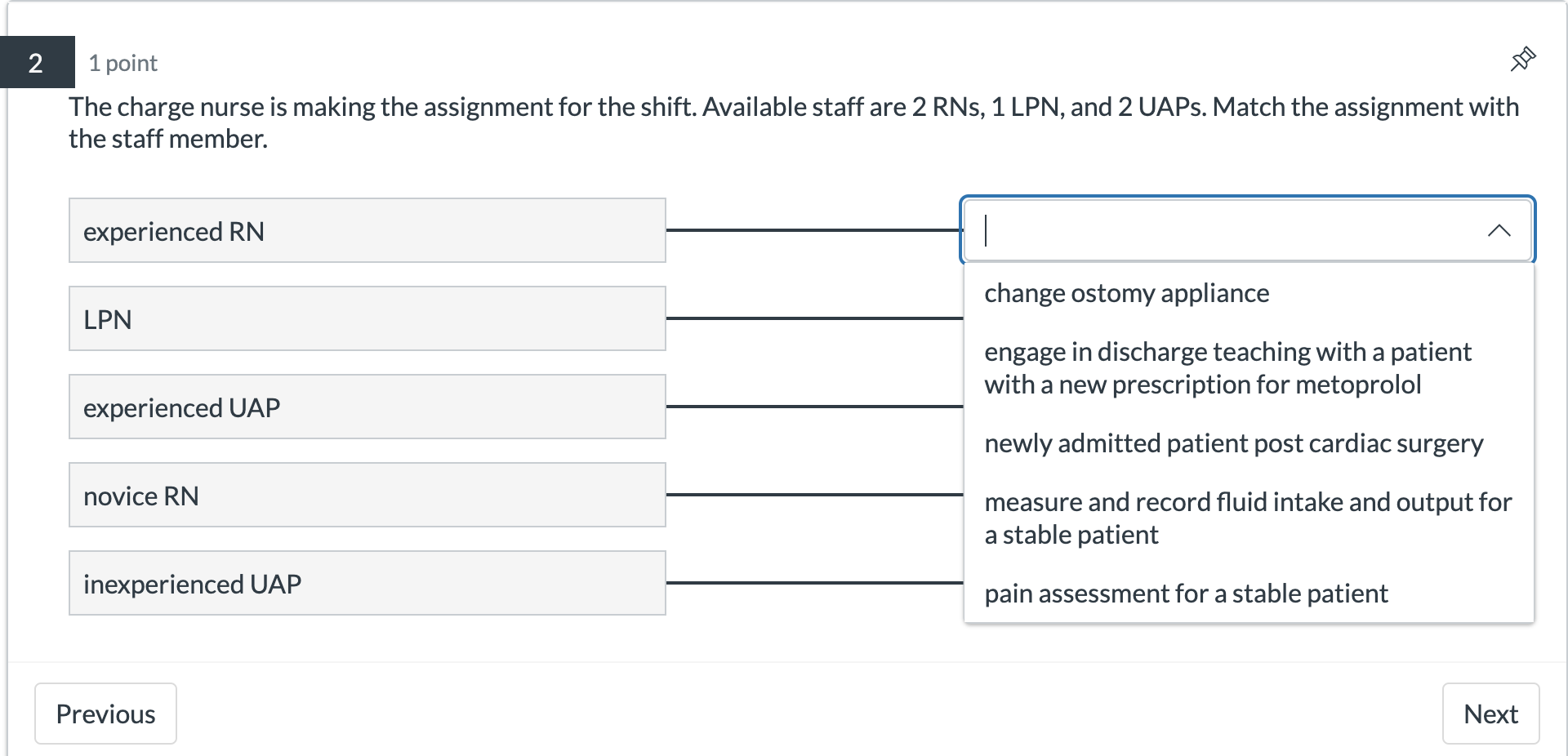Choose the discharge teaching with metoprolol option
Viewport: 1568px width, 756px height.
1227,367
